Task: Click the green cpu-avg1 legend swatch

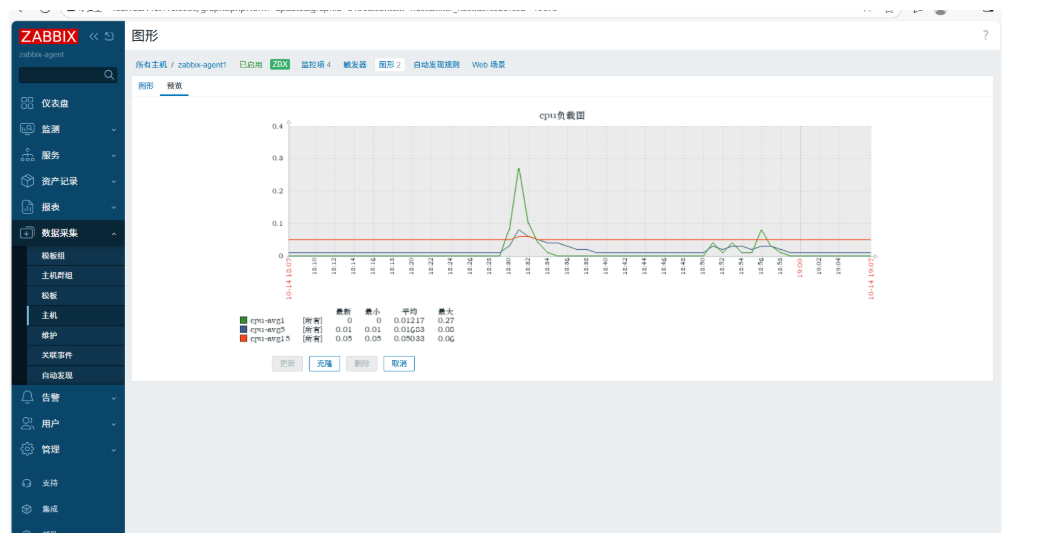Action: coord(243,320)
